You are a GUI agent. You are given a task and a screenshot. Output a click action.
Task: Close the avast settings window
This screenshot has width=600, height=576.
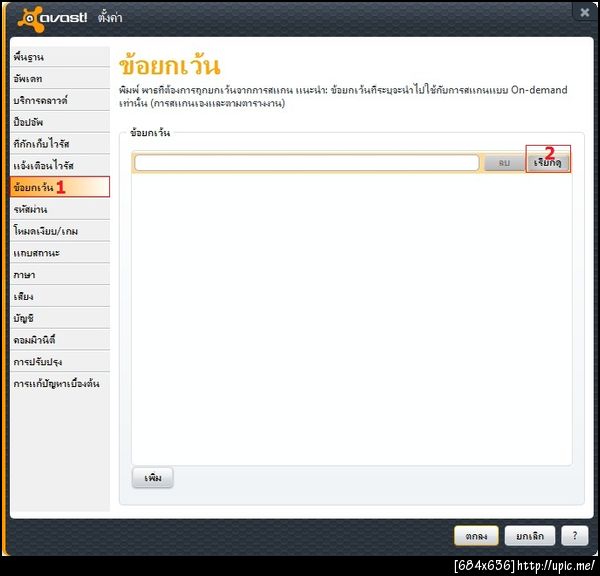[x=585, y=13]
